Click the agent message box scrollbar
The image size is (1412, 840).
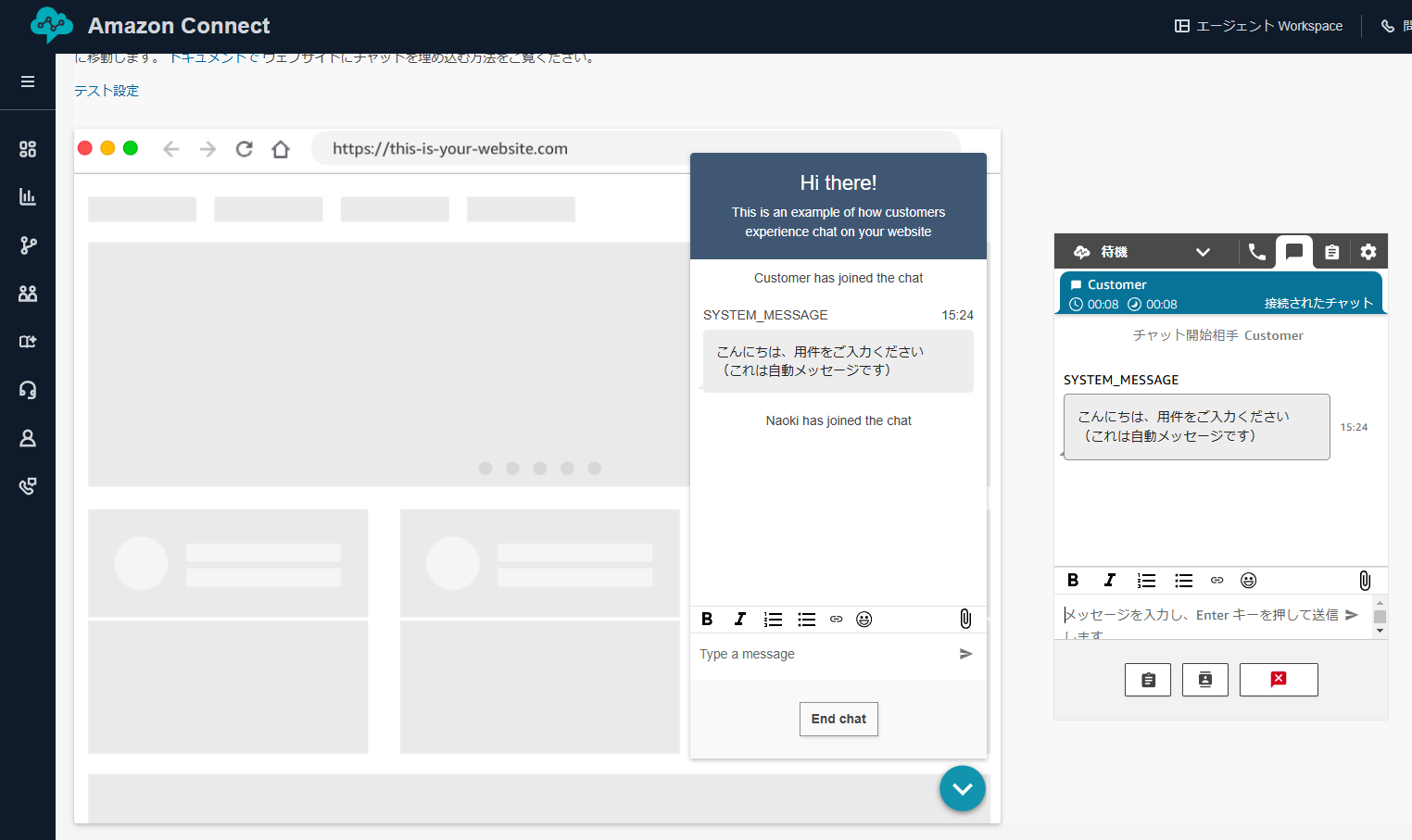1380,617
